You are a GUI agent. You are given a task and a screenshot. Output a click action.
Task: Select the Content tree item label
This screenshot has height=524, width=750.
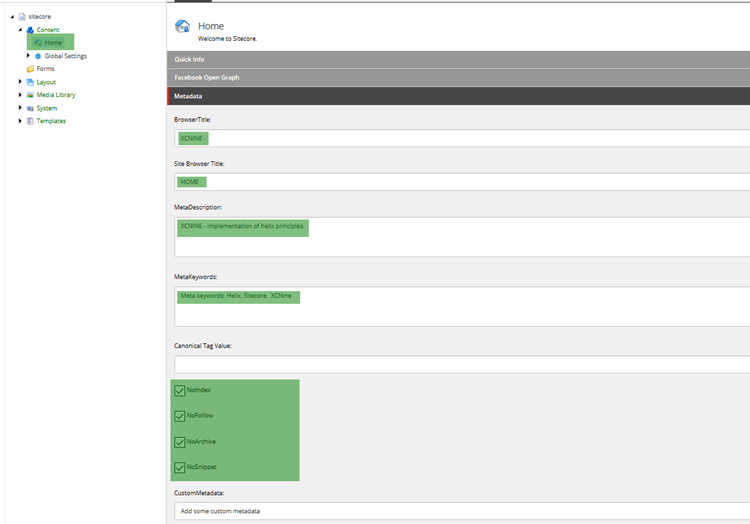pyautogui.click(x=48, y=30)
